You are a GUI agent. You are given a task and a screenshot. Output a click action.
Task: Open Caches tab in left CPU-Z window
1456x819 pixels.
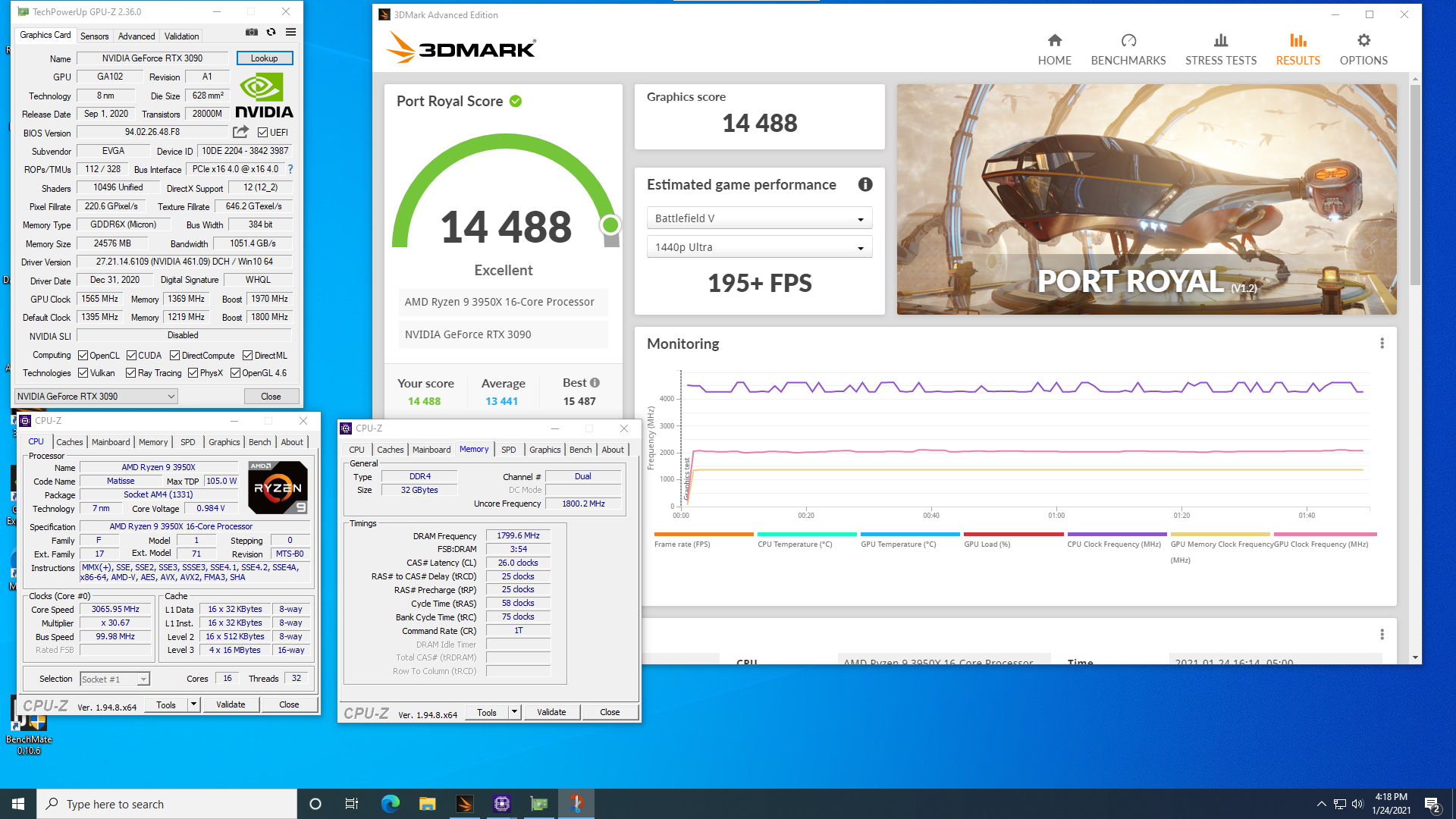point(70,442)
